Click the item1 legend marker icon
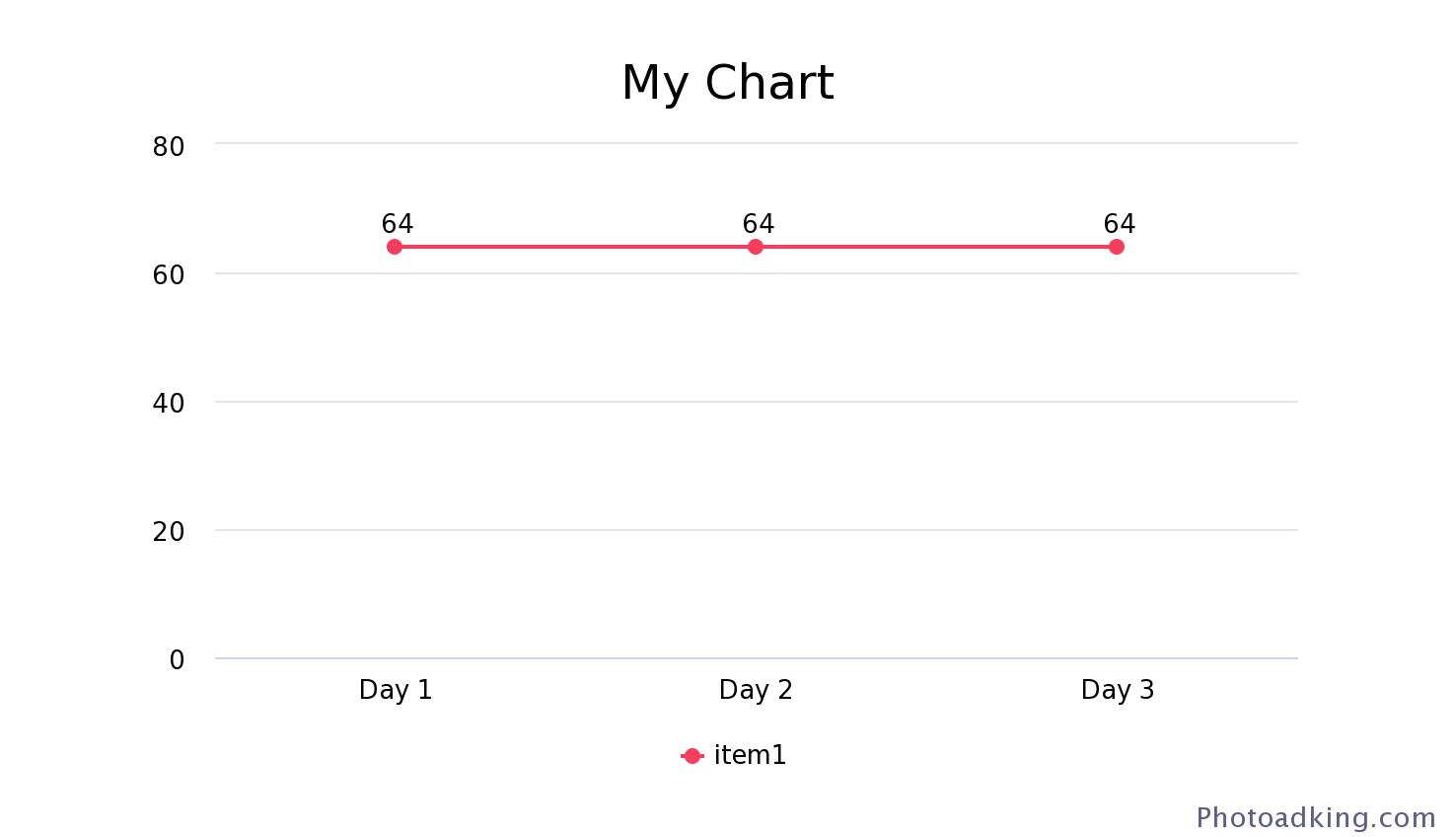The height and width of the screenshot is (837, 1456). pyautogui.click(x=692, y=756)
